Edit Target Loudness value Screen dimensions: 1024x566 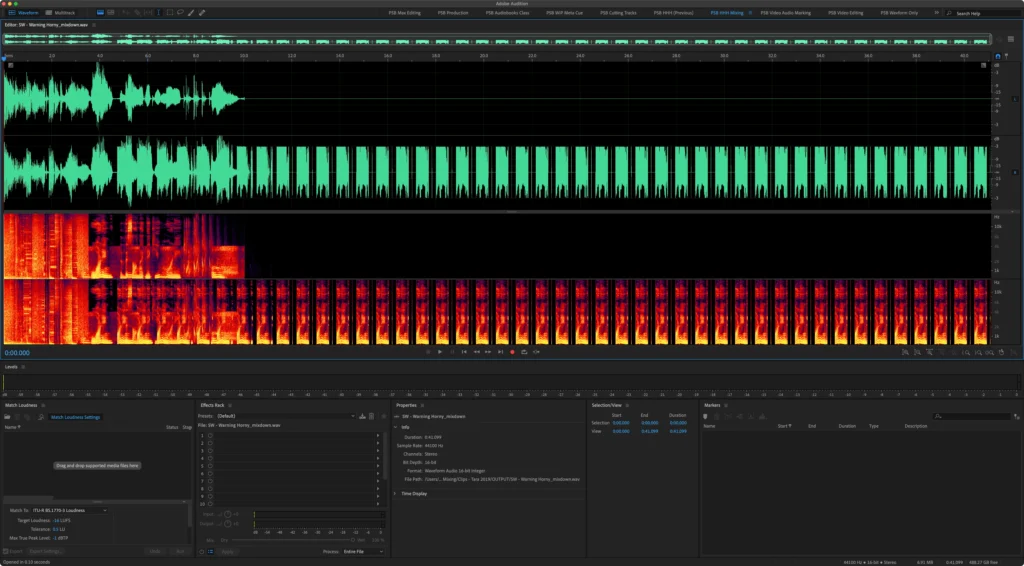pyautogui.click(x=56, y=520)
